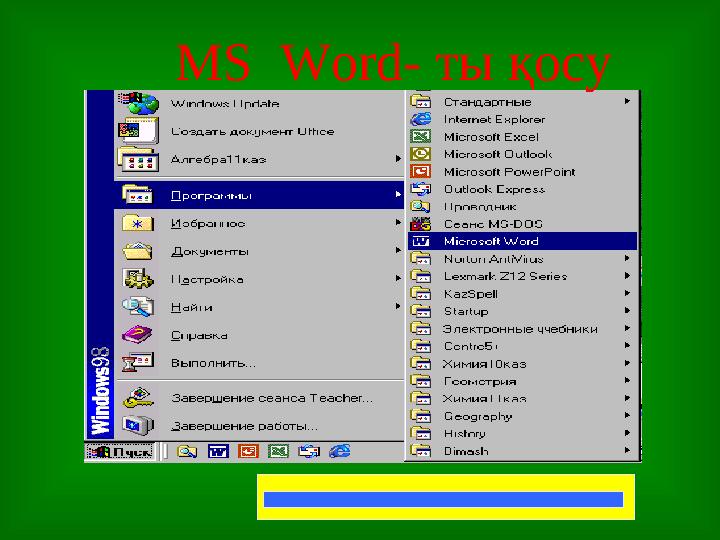Click the Найти magnifier icon
Image resolution: width=720 pixels, height=540 pixels.
tap(137, 307)
